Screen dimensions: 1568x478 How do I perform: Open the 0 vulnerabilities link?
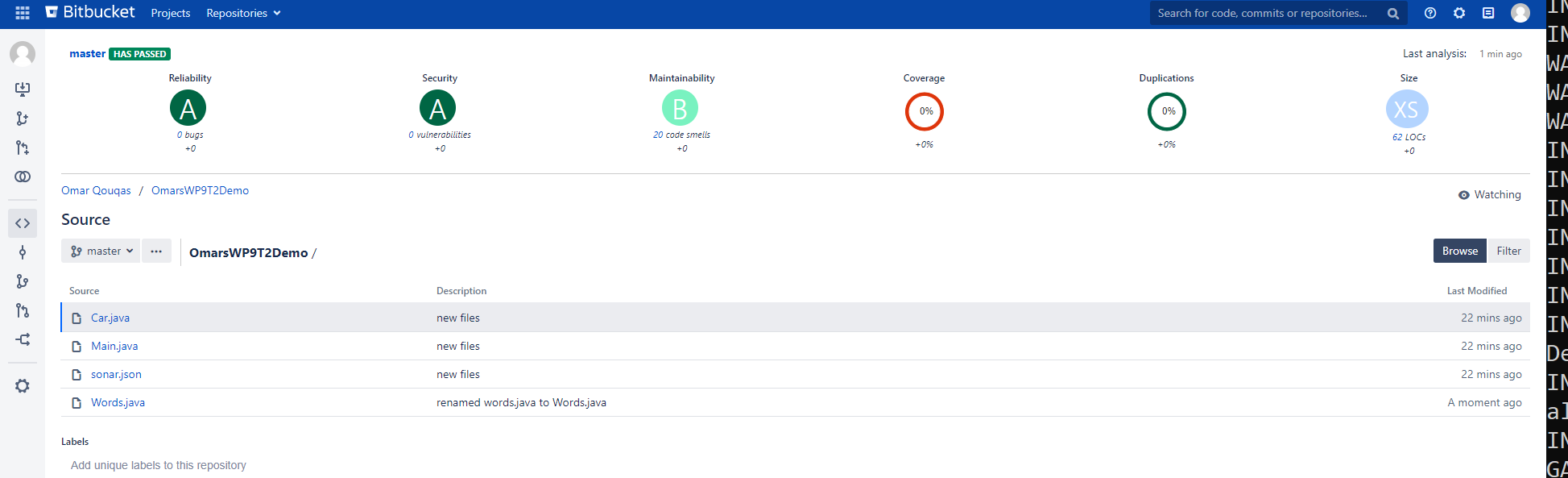click(x=440, y=135)
